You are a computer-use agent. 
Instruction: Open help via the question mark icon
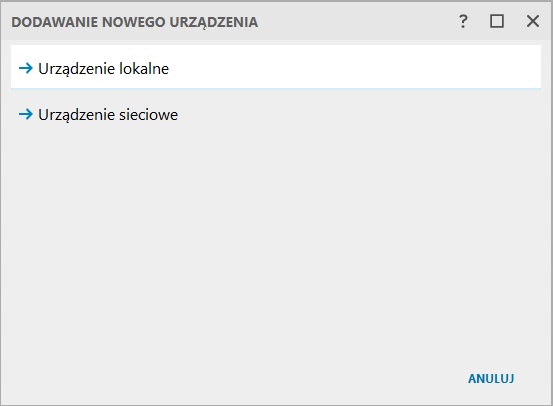coord(463,22)
